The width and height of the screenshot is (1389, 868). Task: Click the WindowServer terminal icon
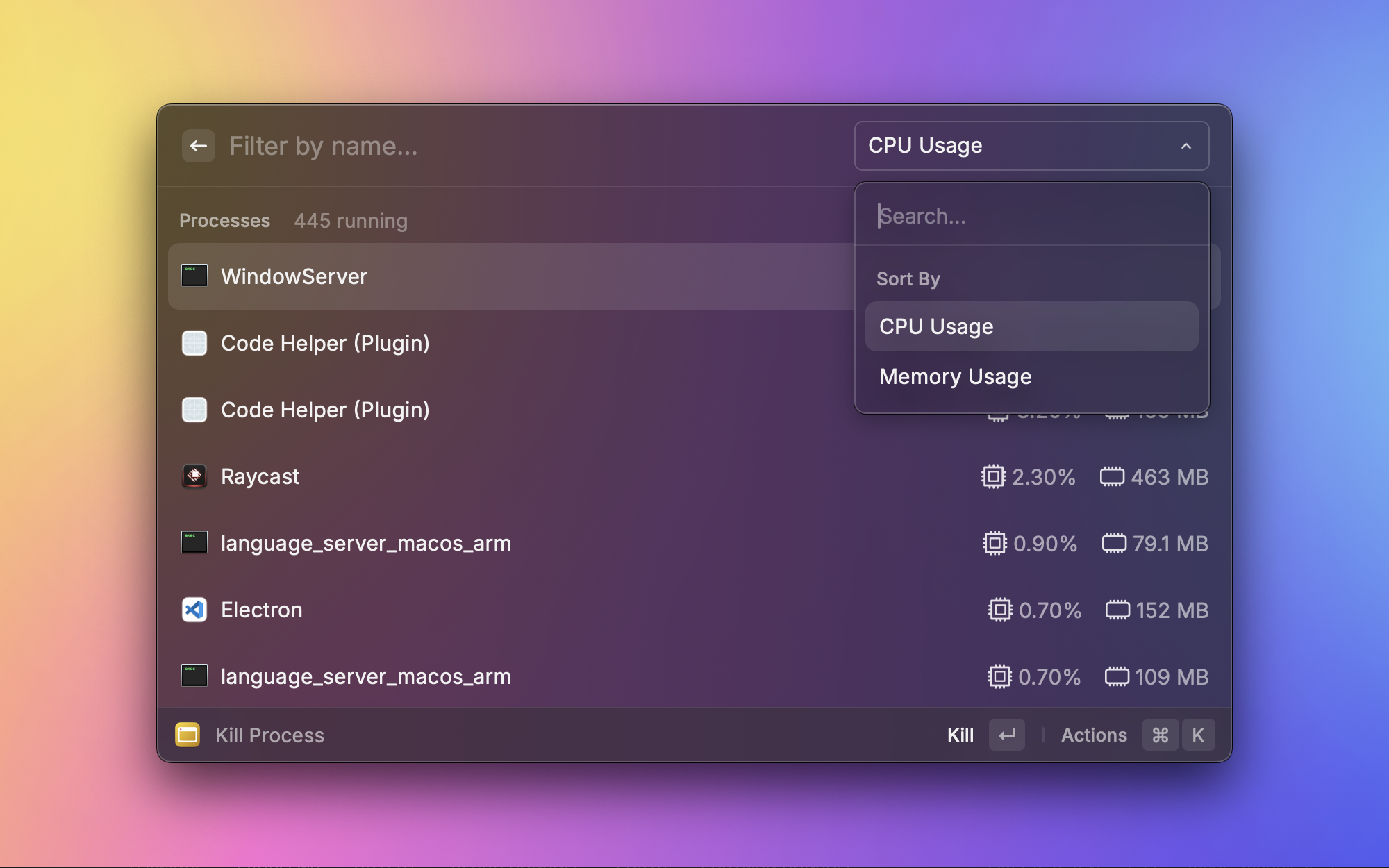[x=194, y=276]
